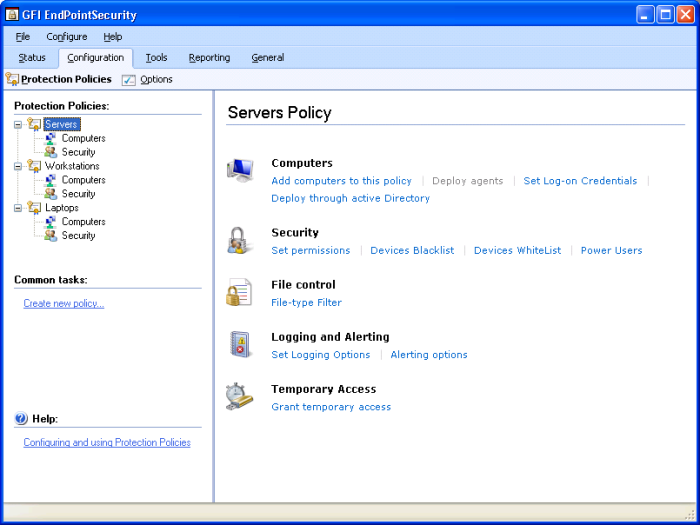The height and width of the screenshot is (525, 700).
Task: Open the Help menu
Action: (x=113, y=37)
